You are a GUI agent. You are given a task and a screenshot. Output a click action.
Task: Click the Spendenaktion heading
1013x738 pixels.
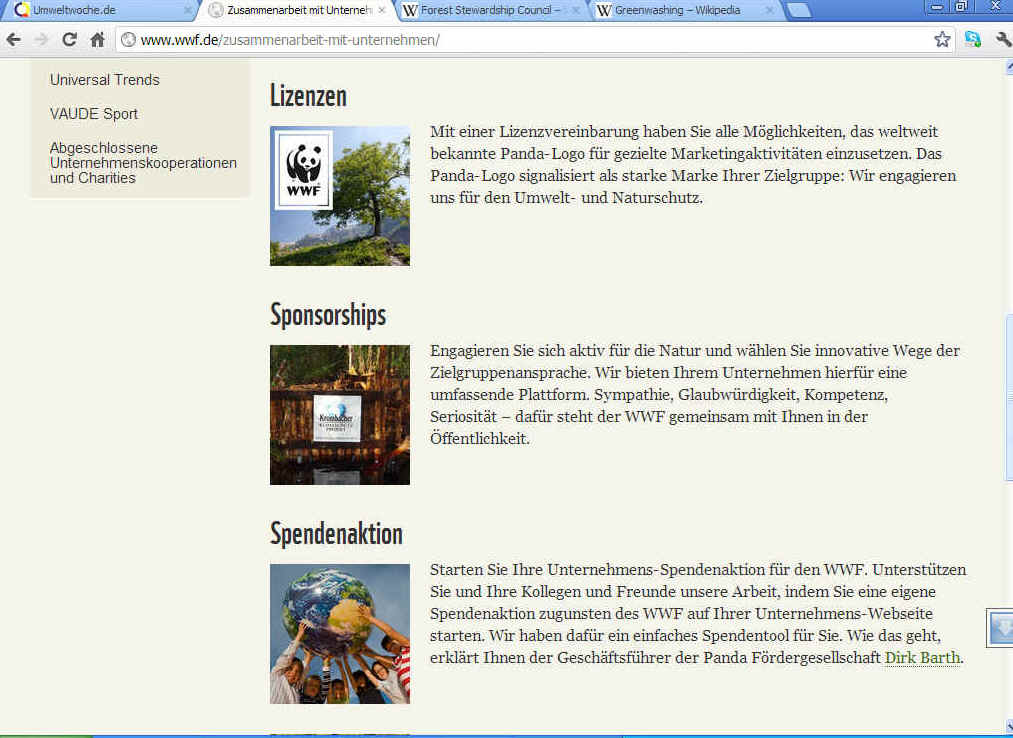[x=337, y=534]
